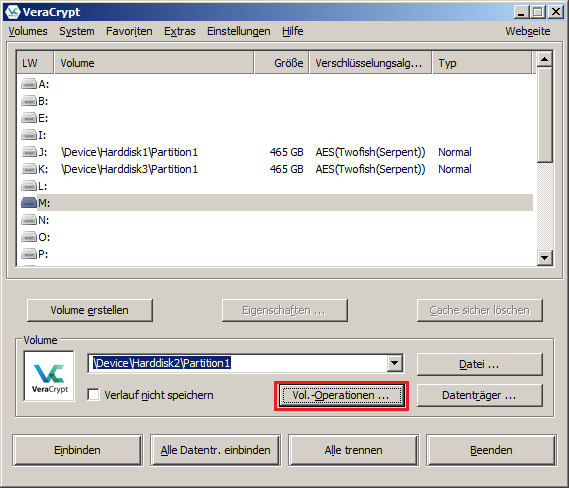Click the Volume column header
569x488 pixels.
click(154, 63)
